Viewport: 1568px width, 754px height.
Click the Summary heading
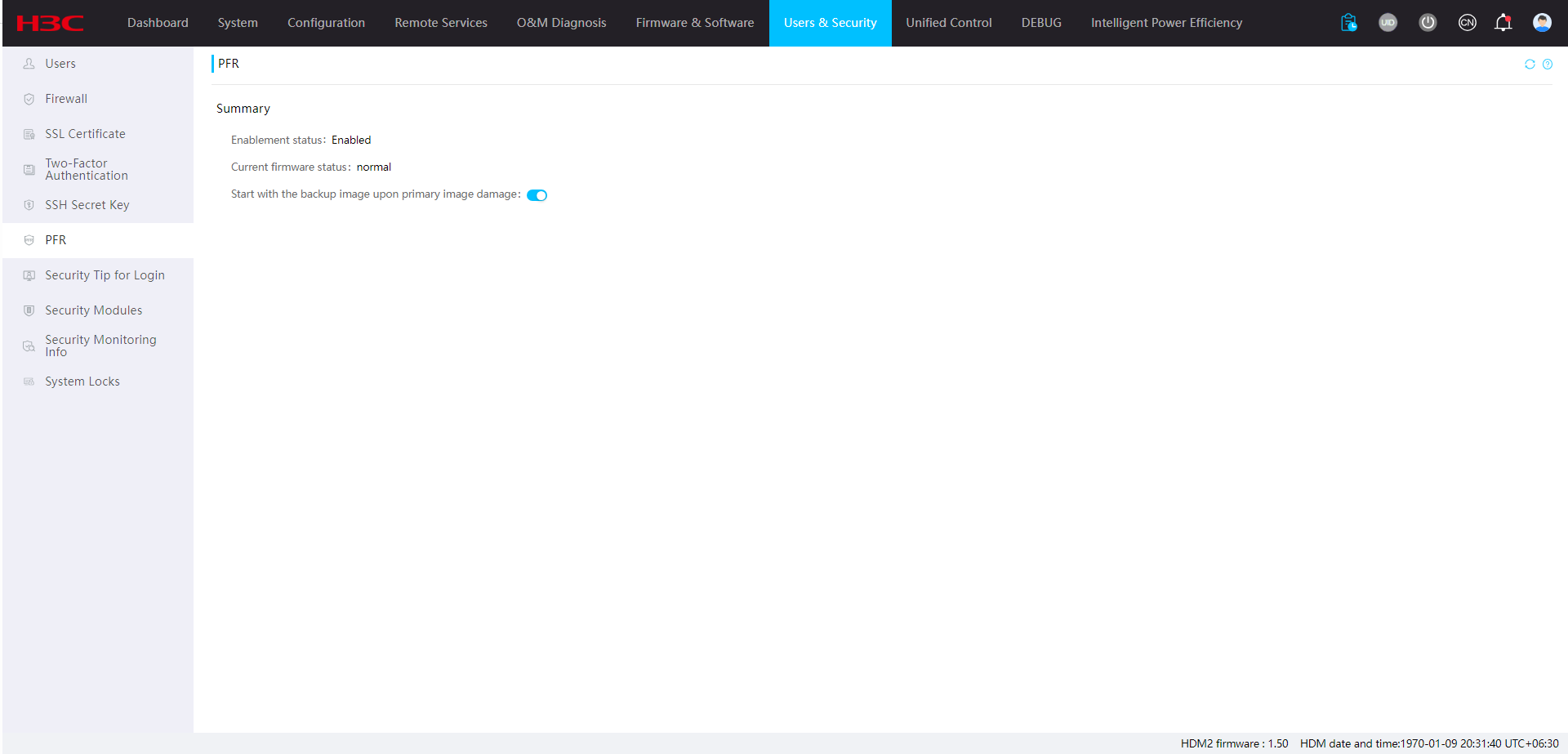coord(243,109)
